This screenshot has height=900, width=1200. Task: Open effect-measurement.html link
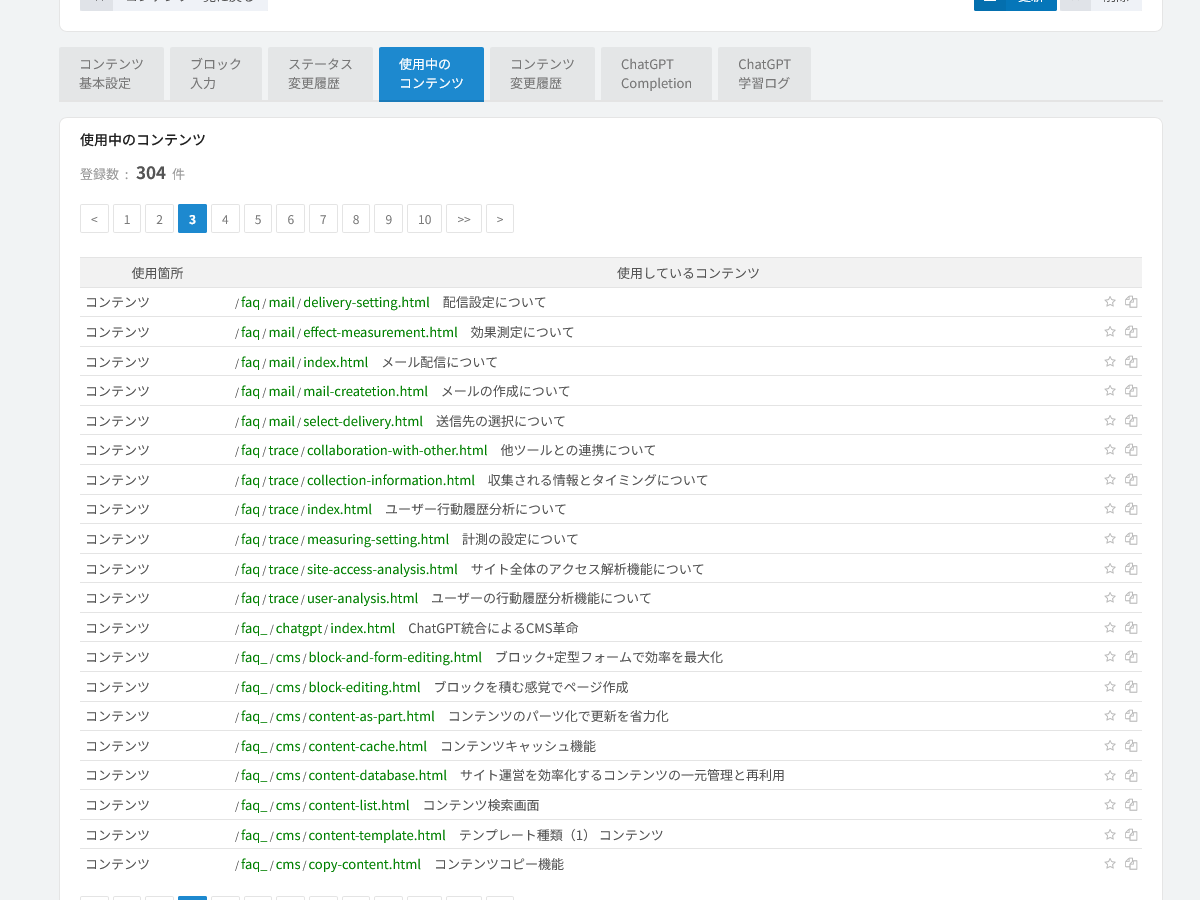tap(380, 332)
